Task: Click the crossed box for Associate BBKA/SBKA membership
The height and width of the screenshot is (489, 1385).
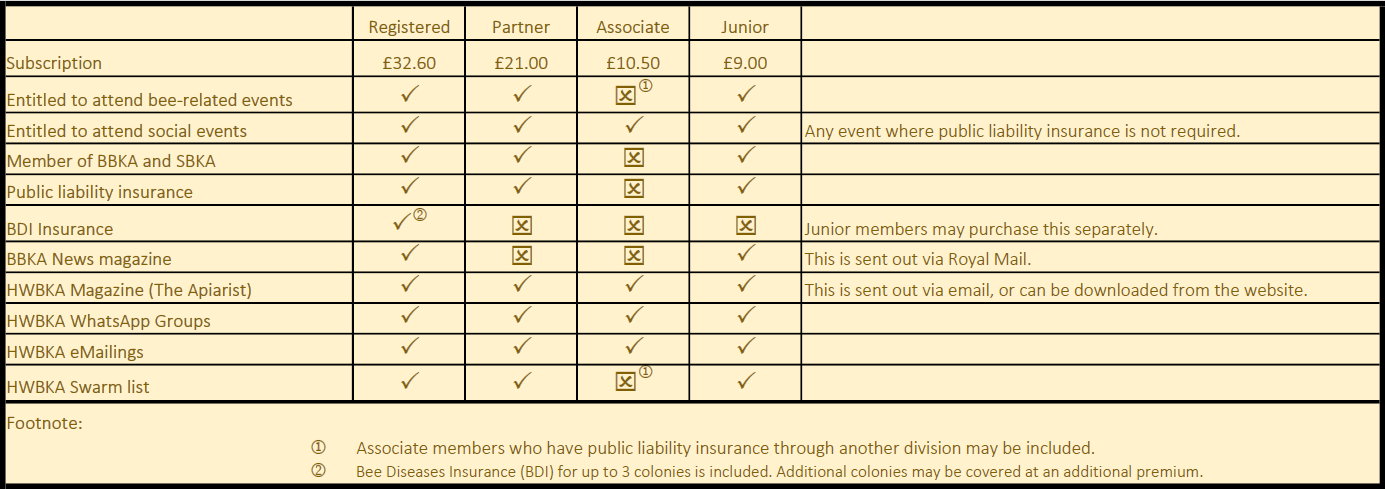Action: tap(633, 157)
